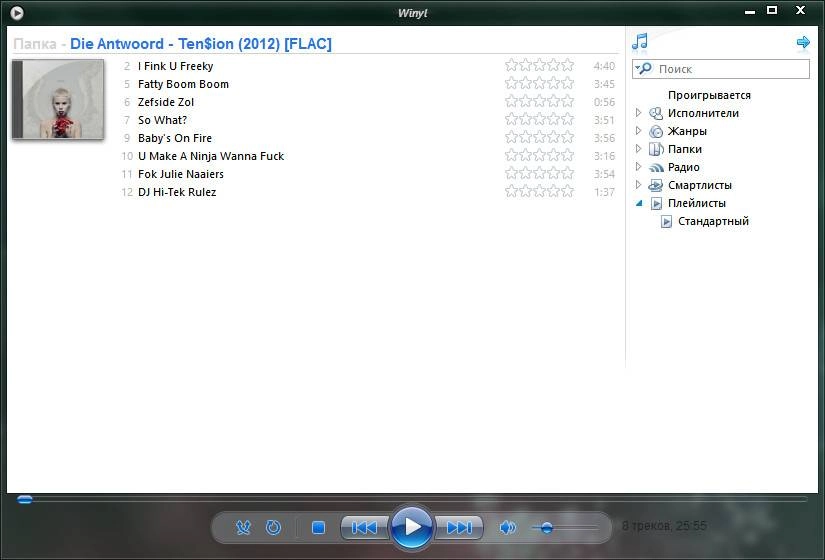Select track I Fink U Freeky
The width and height of the screenshot is (825, 560).
pos(175,66)
